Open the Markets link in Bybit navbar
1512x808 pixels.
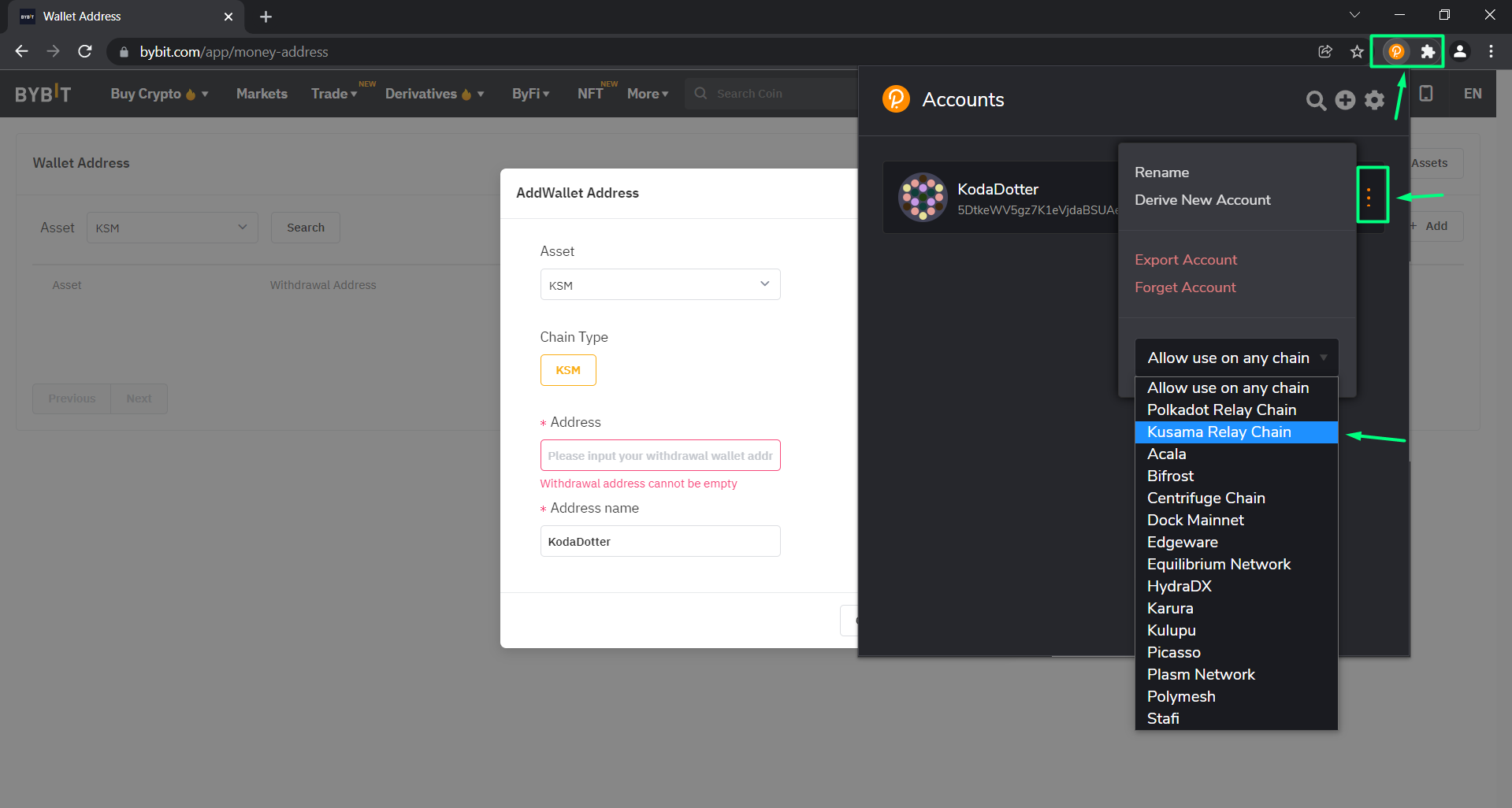262,94
